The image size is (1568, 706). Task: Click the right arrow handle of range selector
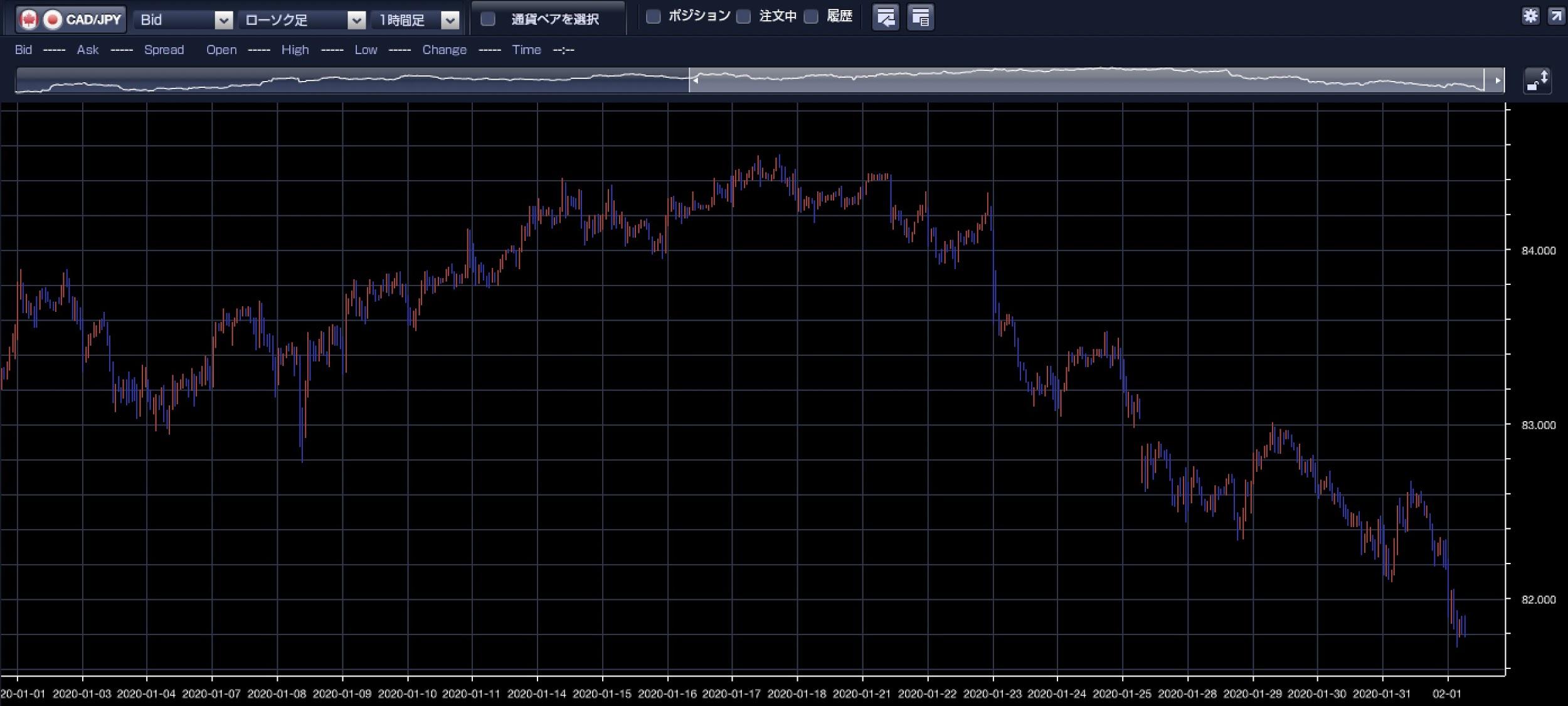pyautogui.click(x=1497, y=80)
